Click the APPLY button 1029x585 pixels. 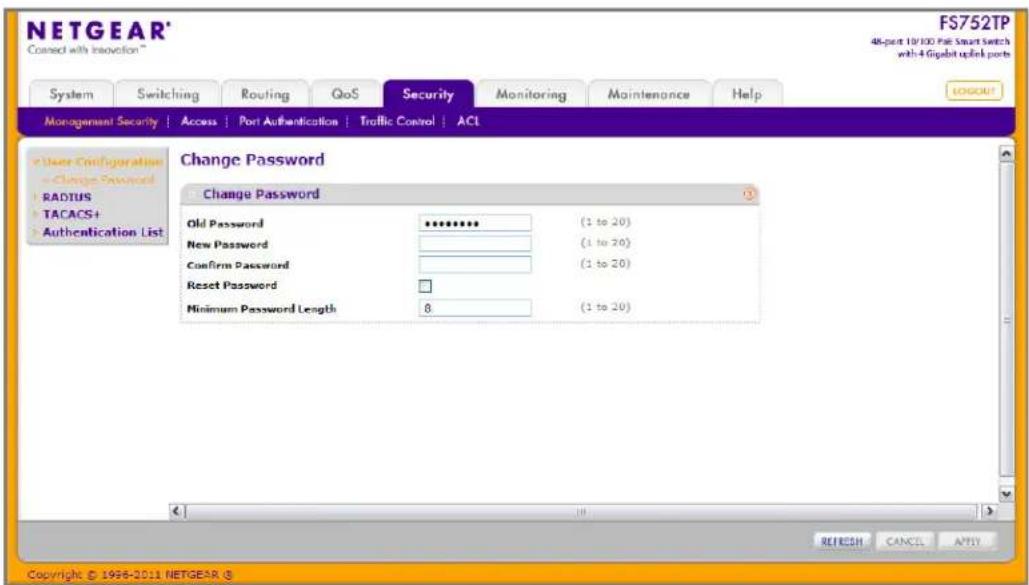(x=967, y=542)
